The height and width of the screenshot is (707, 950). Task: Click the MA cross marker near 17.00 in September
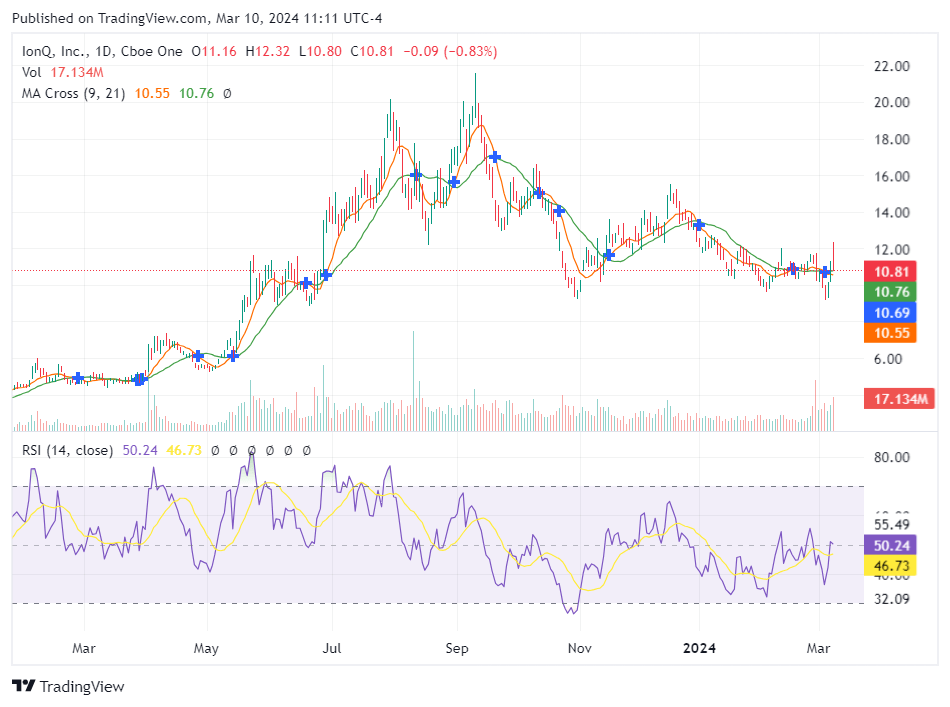point(494,157)
